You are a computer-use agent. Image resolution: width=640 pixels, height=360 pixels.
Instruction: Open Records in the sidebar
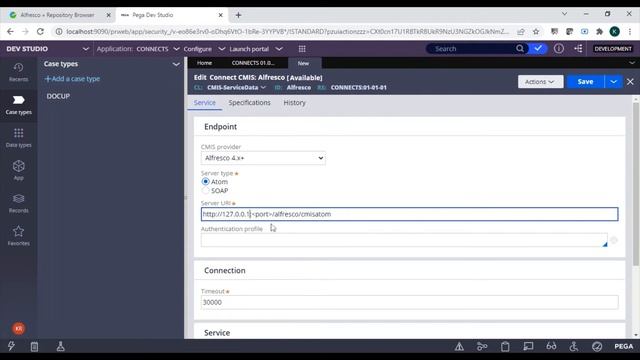(18, 203)
